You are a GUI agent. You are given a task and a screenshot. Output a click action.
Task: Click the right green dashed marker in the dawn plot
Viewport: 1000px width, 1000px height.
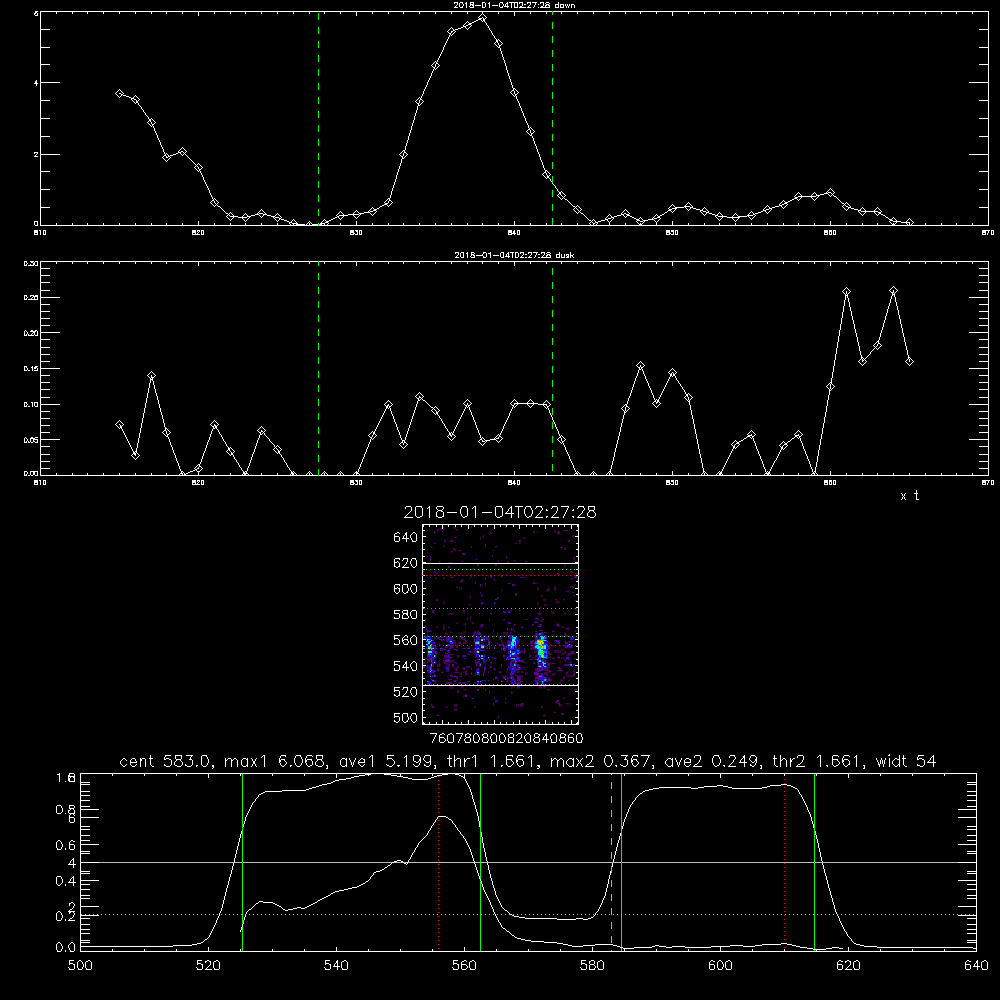552,118
